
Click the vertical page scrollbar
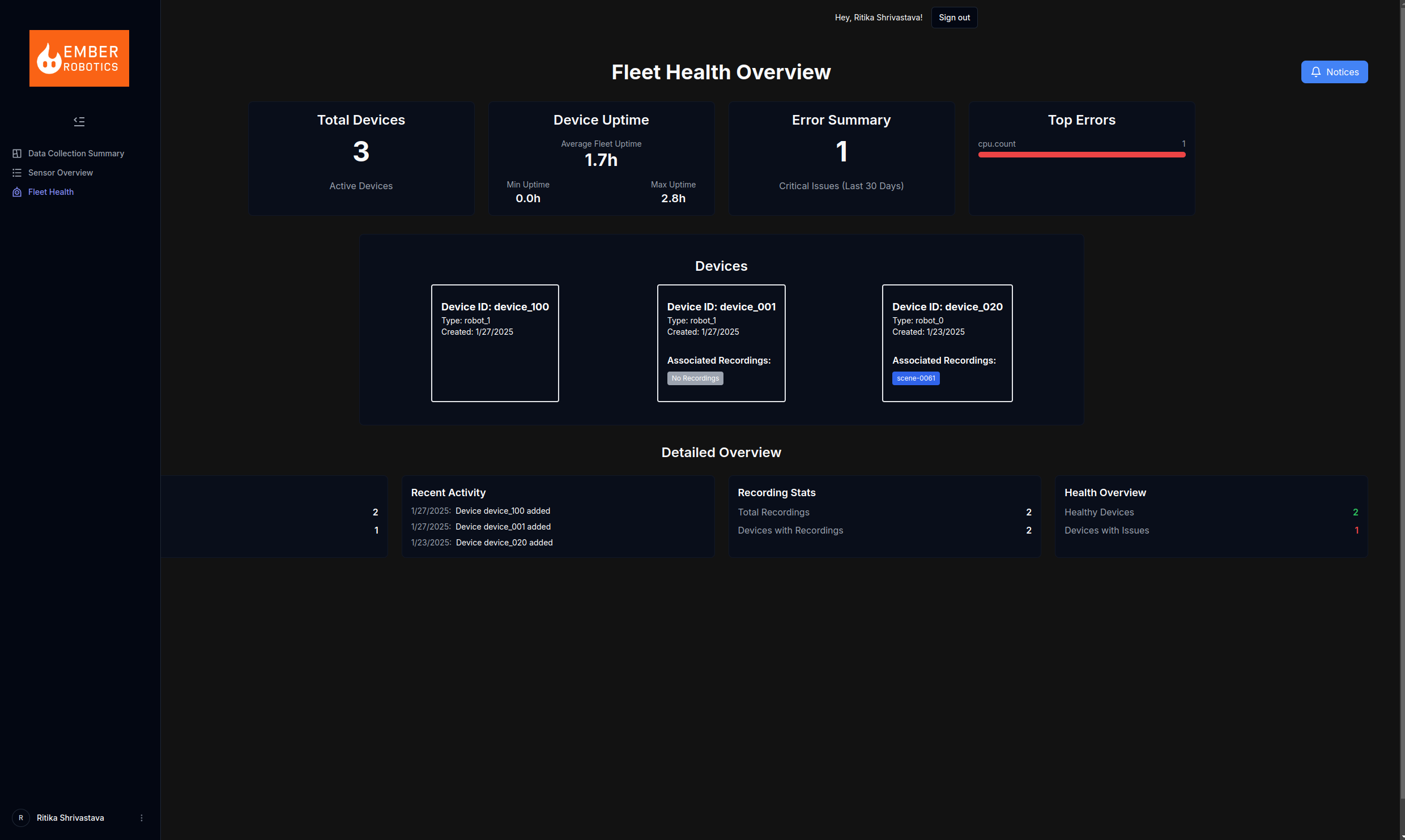click(x=1402, y=396)
